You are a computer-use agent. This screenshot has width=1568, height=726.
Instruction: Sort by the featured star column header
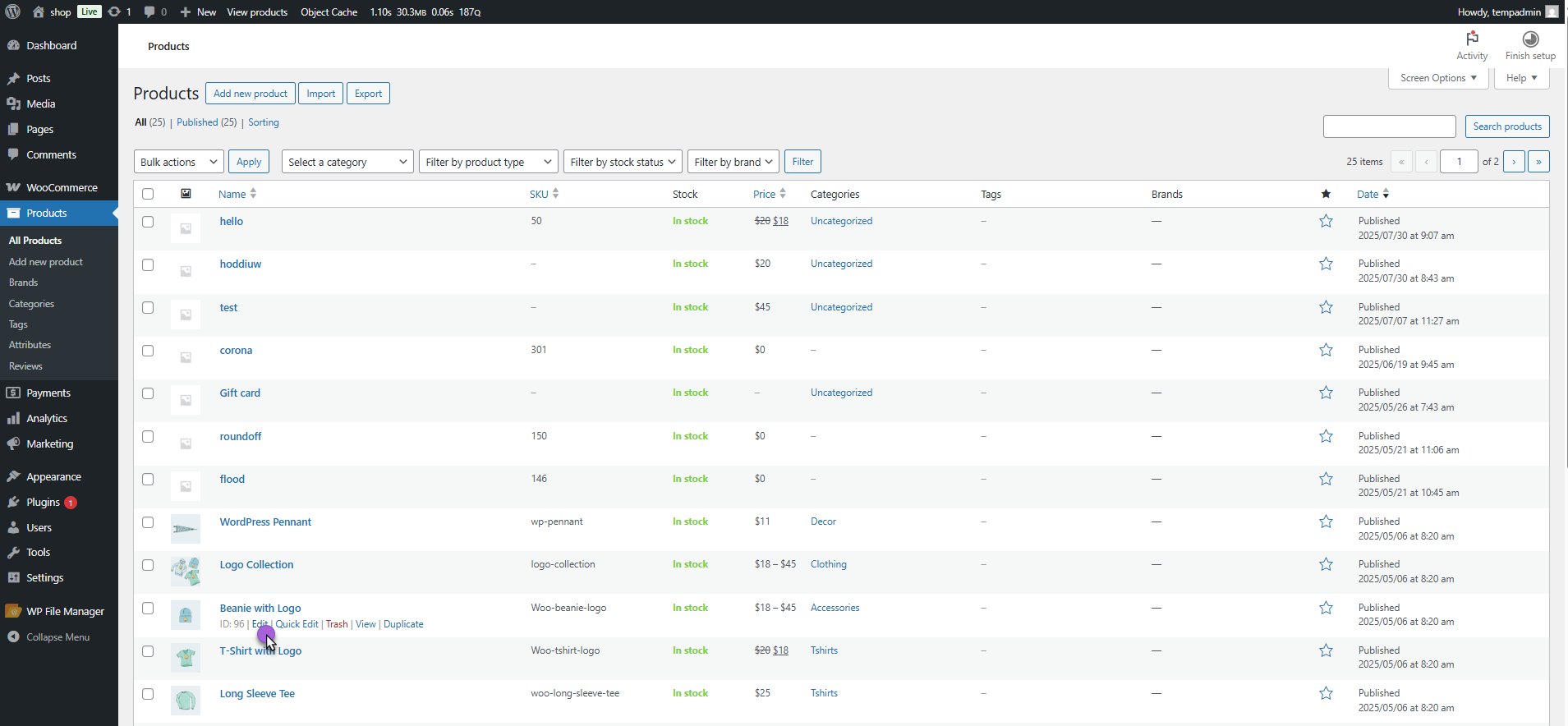point(1326,194)
